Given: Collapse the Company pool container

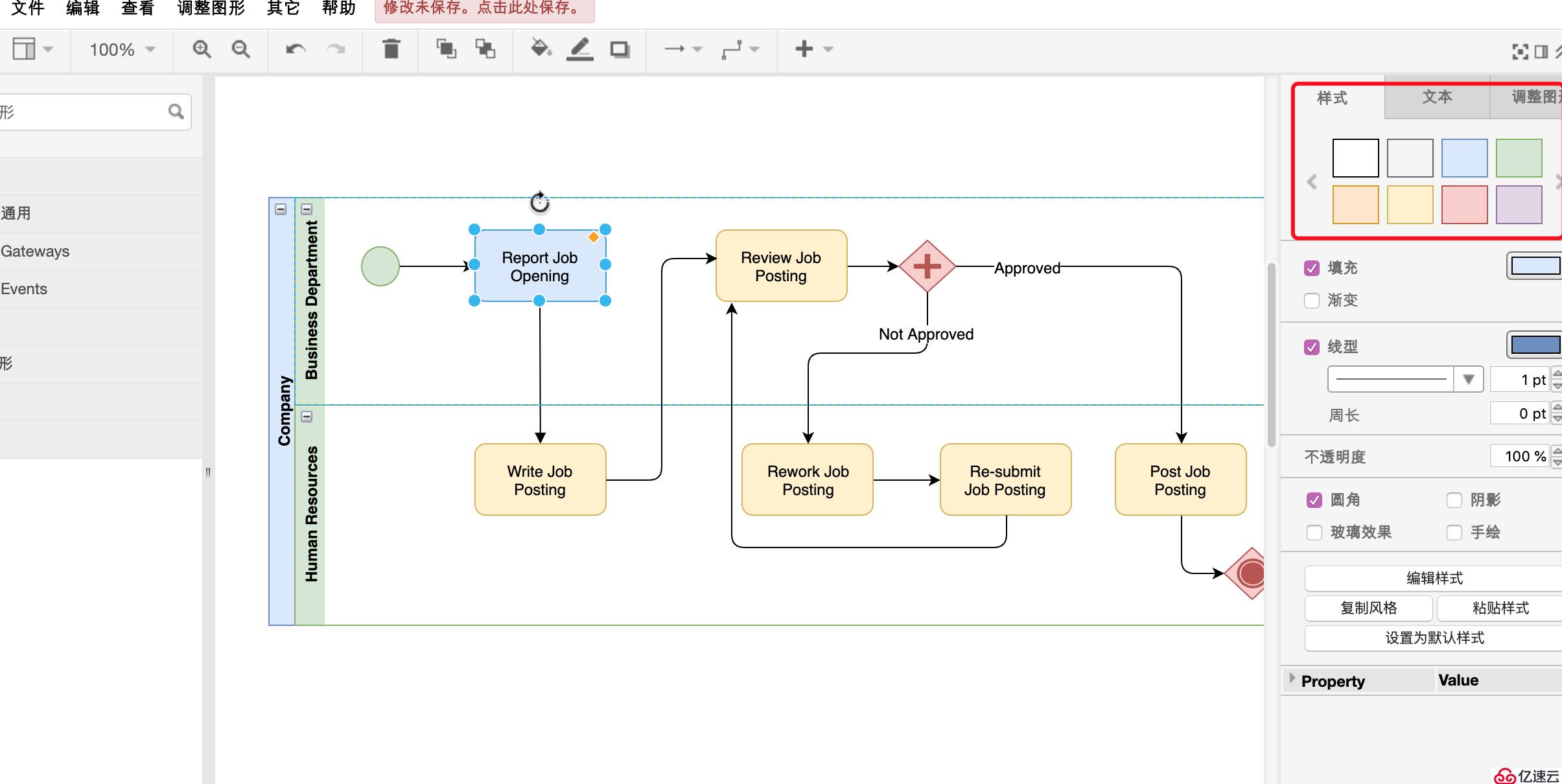Looking at the screenshot, I should tap(281, 209).
